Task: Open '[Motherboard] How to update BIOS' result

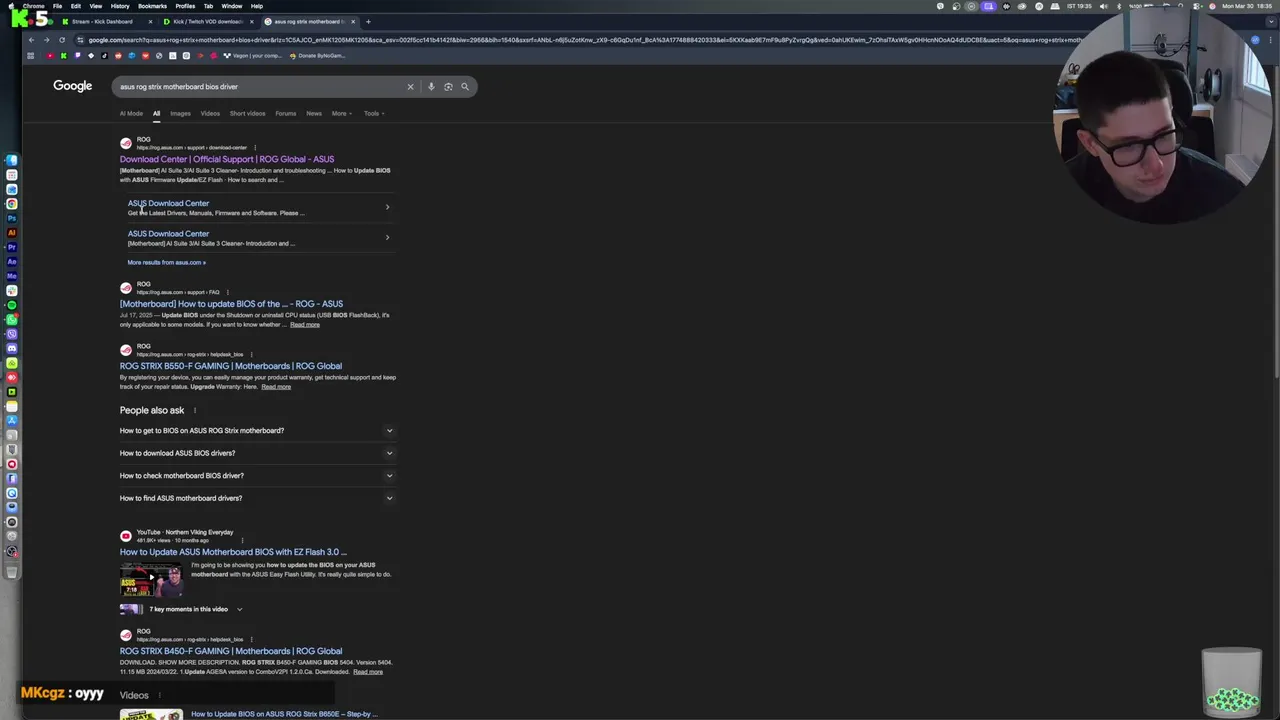Action: pyautogui.click(x=231, y=304)
